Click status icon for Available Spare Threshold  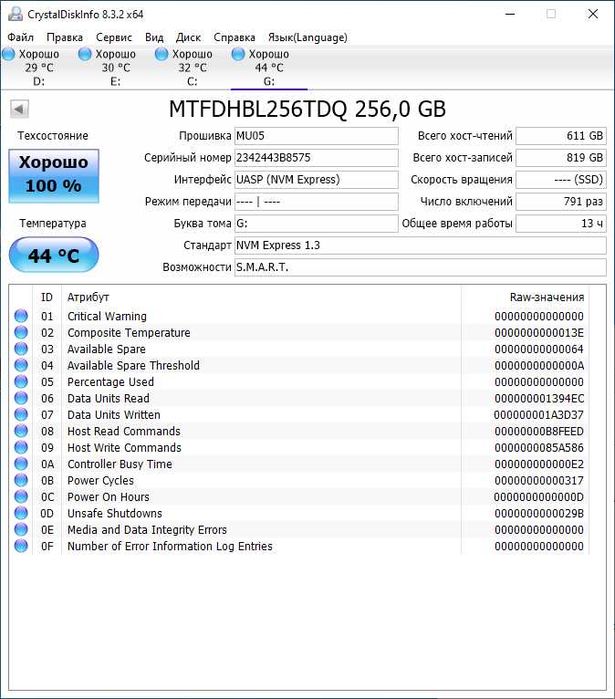coord(21,366)
